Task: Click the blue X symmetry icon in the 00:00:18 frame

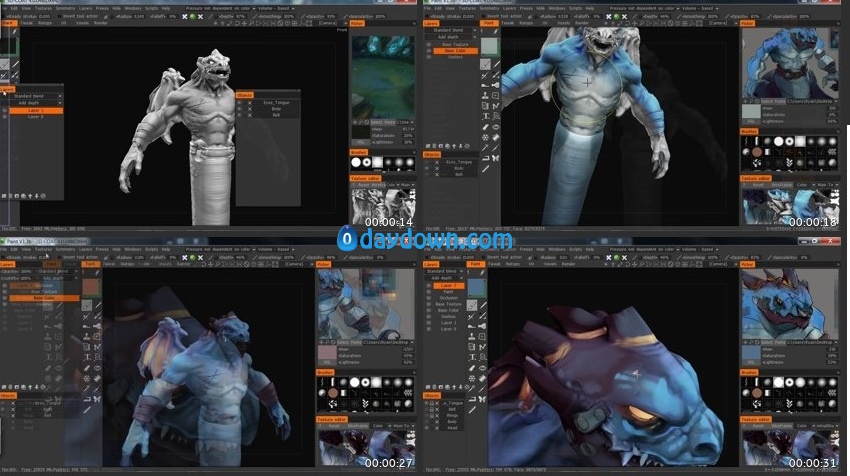Action: click(608, 17)
